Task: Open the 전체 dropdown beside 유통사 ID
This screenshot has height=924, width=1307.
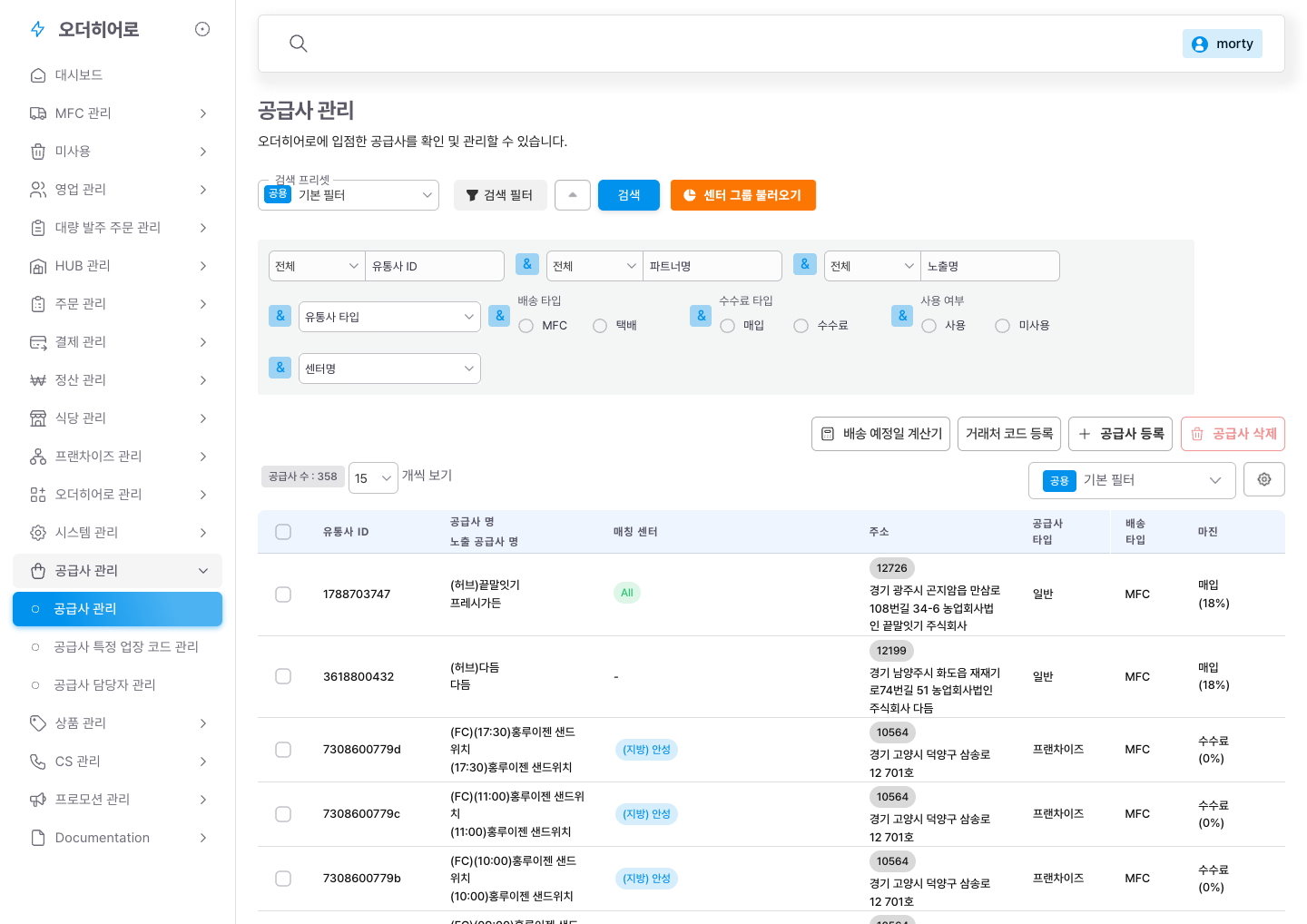Action: pos(317,266)
